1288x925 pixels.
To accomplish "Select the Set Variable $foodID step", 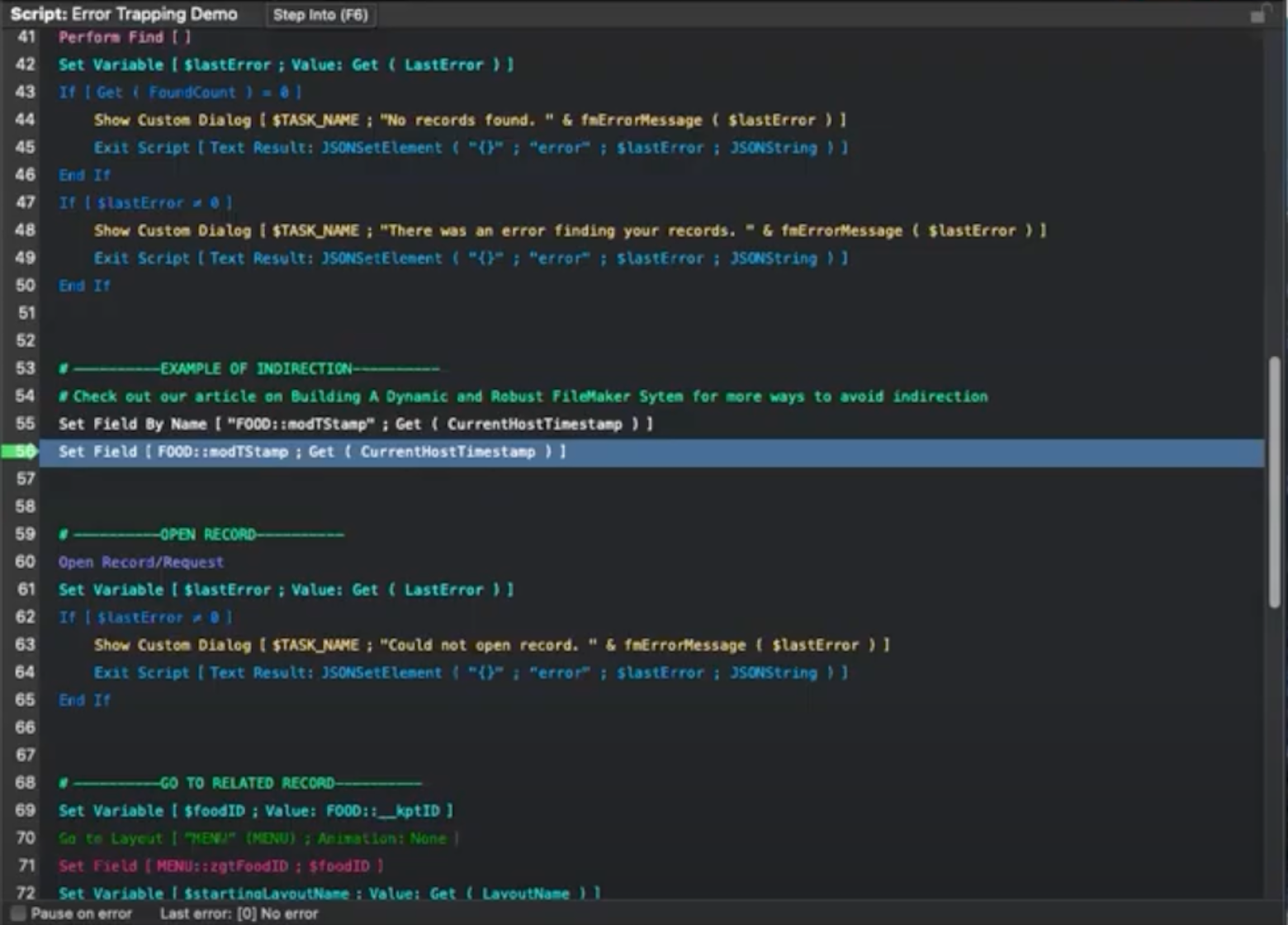I will click(x=651, y=811).
